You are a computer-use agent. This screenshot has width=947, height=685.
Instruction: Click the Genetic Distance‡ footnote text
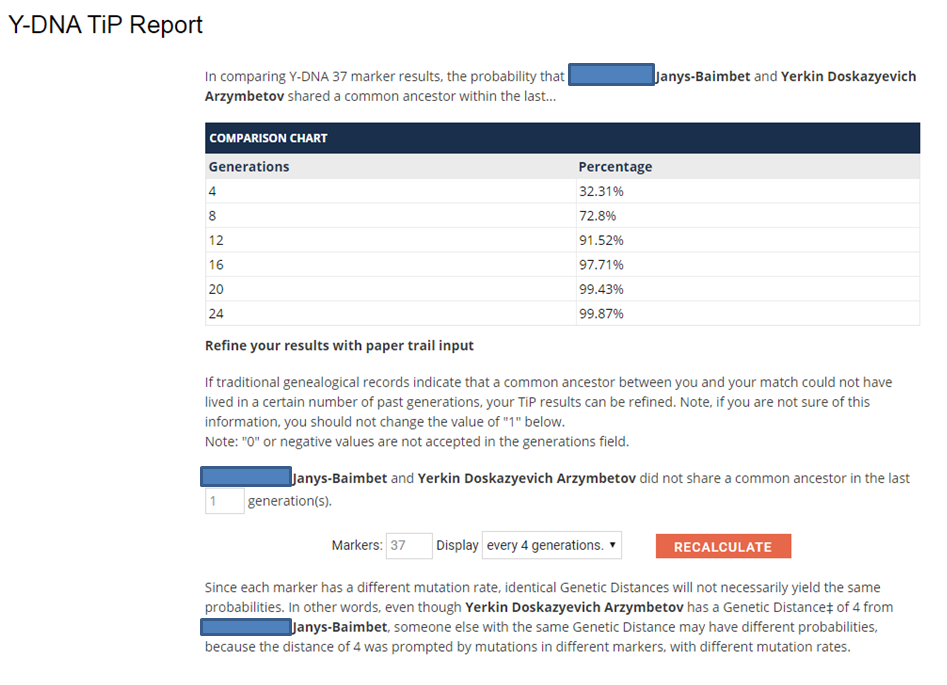click(778, 607)
